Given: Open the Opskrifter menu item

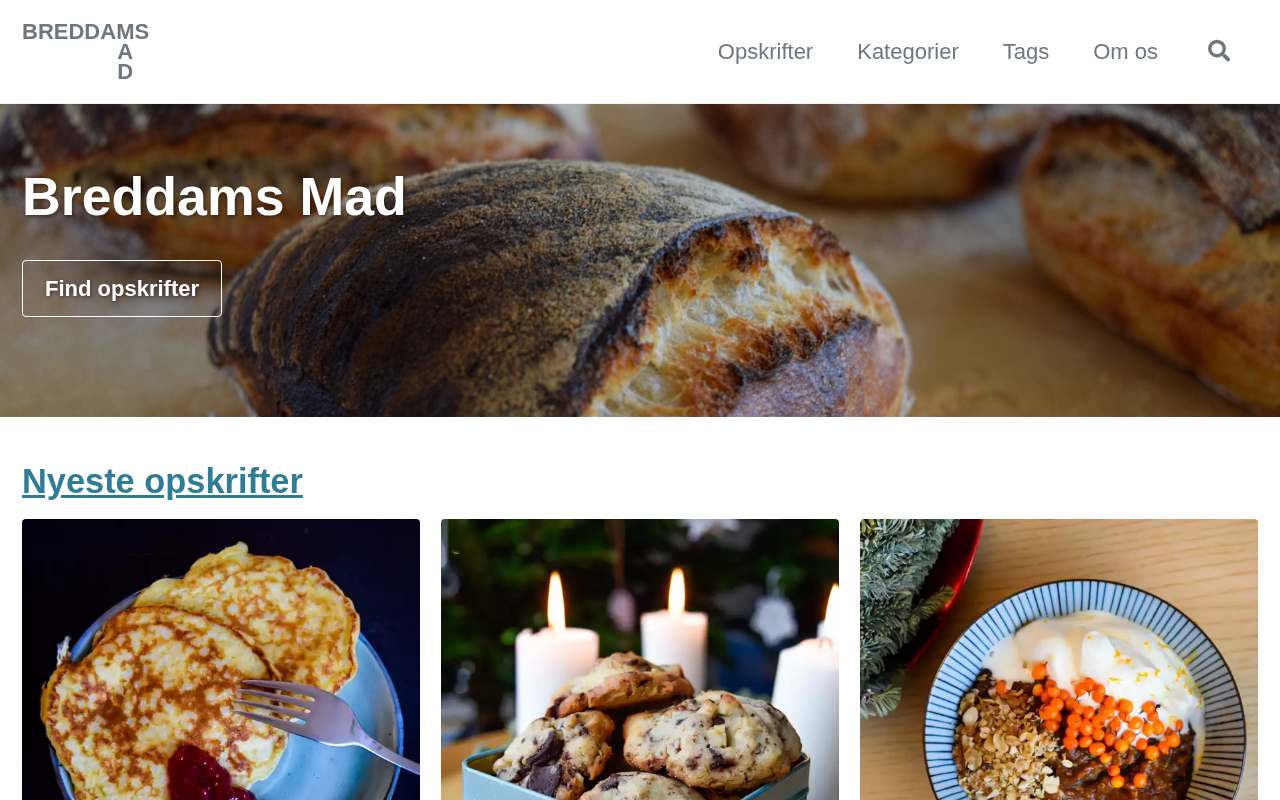Looking at the screenshot, I should pos(765,51).
